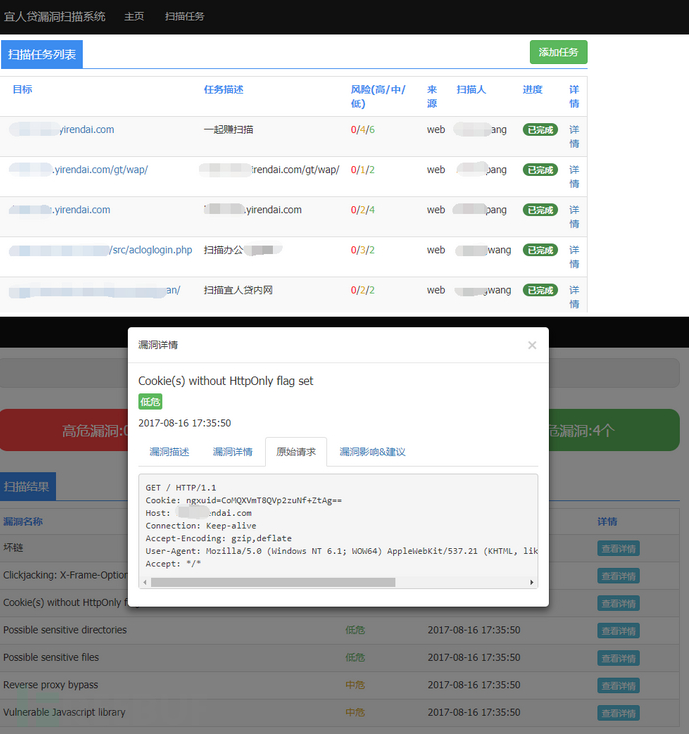The width and height of the screenshot is (689, 736).
Task: Select the 原始请求 tab
Action: pos(296,452)
